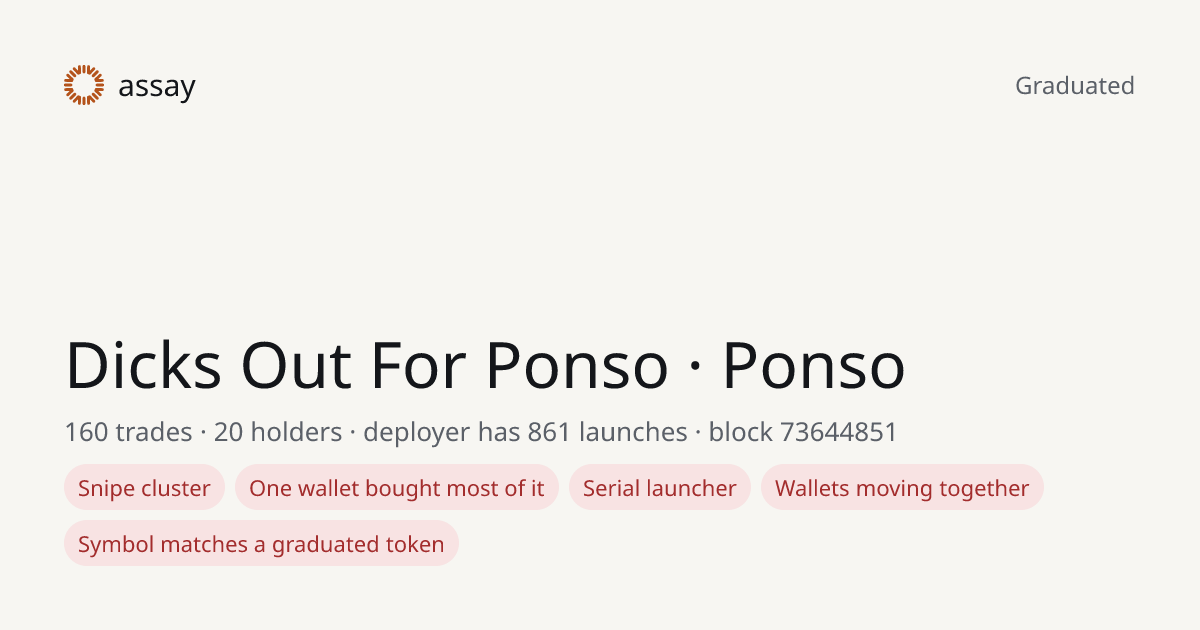Screen dimensions: 1200x630
Task: Click the Dicks Out For Ponso title
Action: coord(367,365)
